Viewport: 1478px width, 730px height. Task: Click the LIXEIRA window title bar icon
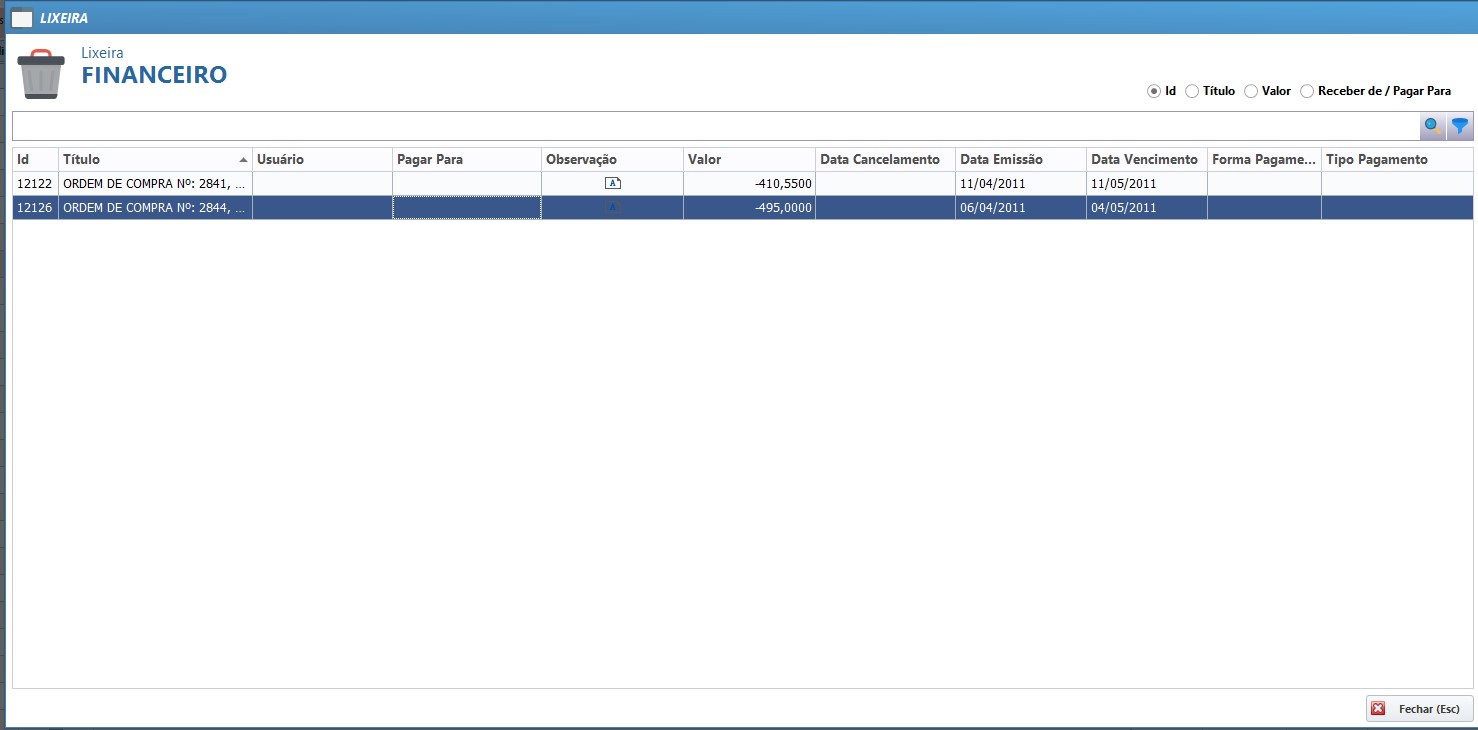[21, 18]
